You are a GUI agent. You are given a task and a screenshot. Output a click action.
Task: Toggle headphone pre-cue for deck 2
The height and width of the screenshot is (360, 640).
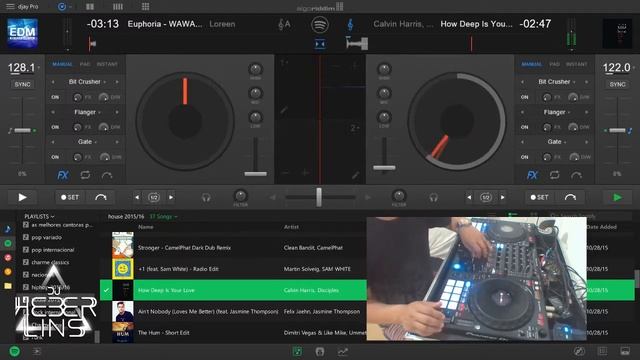pyautogui.click(x=433, y=198)
